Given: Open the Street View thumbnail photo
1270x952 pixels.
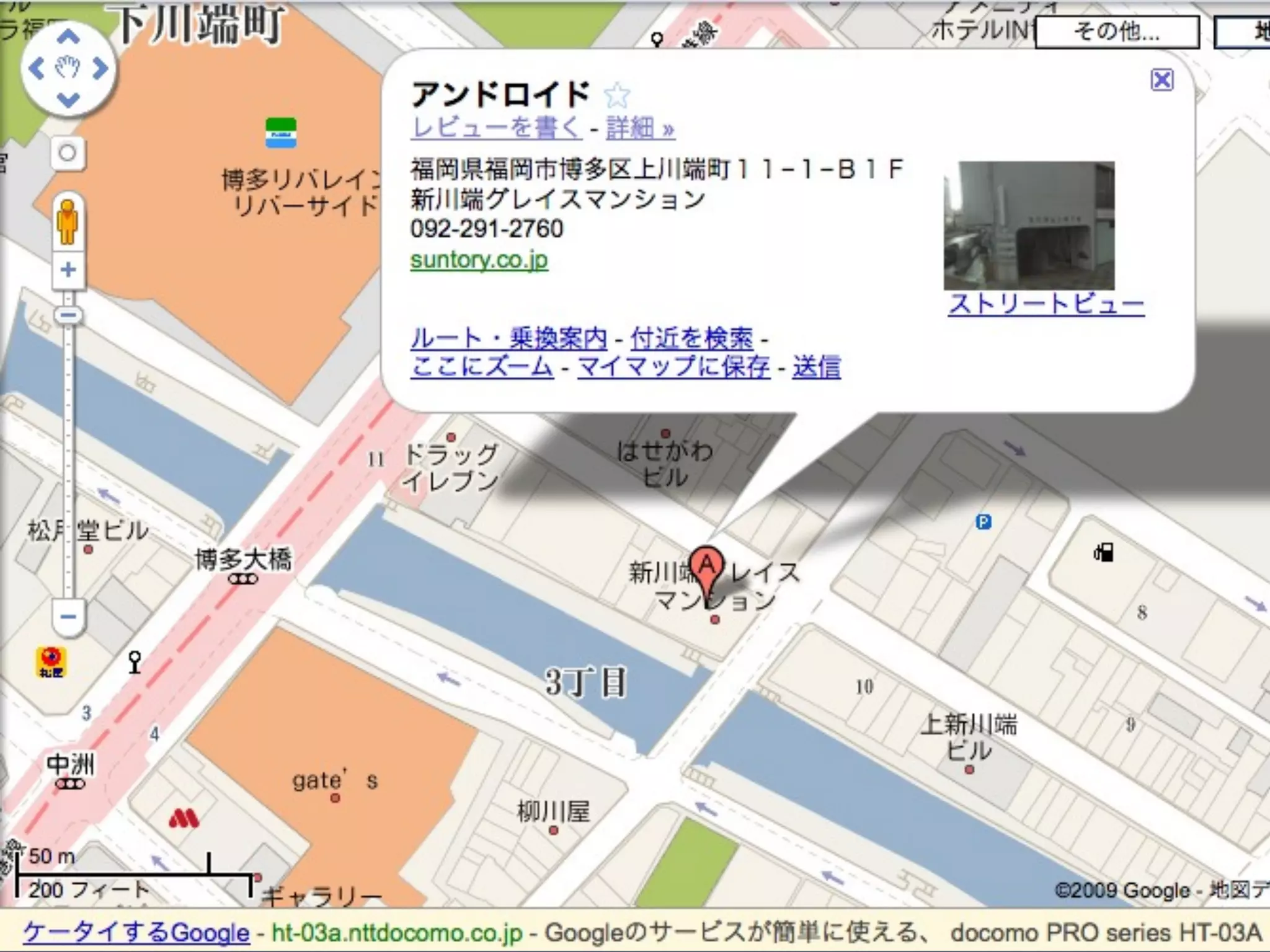Looking at the screenshot, I should [x=1029, y=226].
